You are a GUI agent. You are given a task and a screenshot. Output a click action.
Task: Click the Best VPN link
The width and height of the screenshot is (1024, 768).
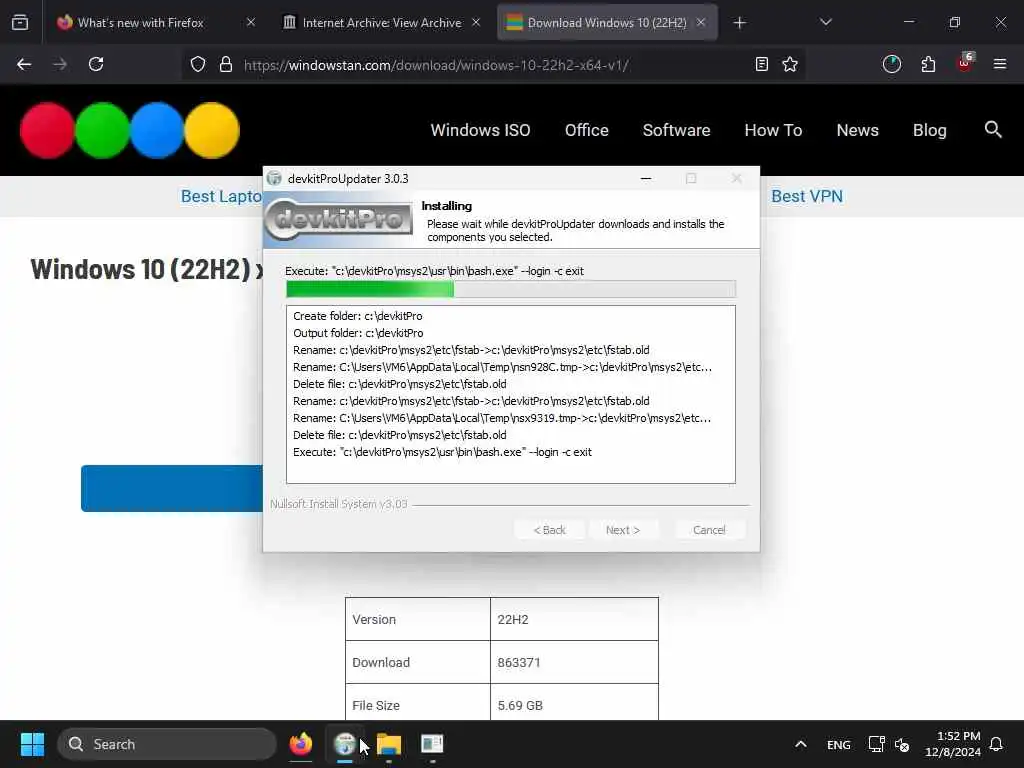point(807,196)
